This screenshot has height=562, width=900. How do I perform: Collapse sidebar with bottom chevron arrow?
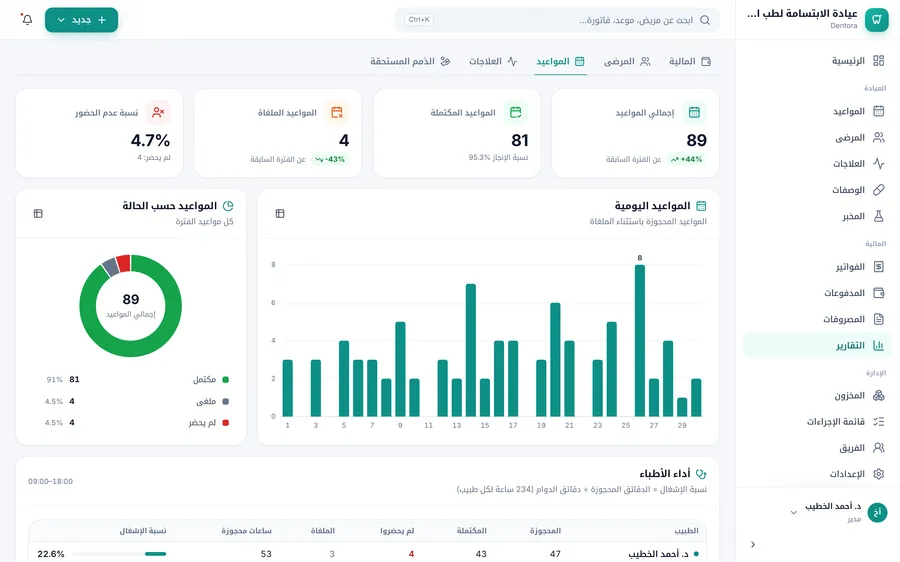point(753,544)
